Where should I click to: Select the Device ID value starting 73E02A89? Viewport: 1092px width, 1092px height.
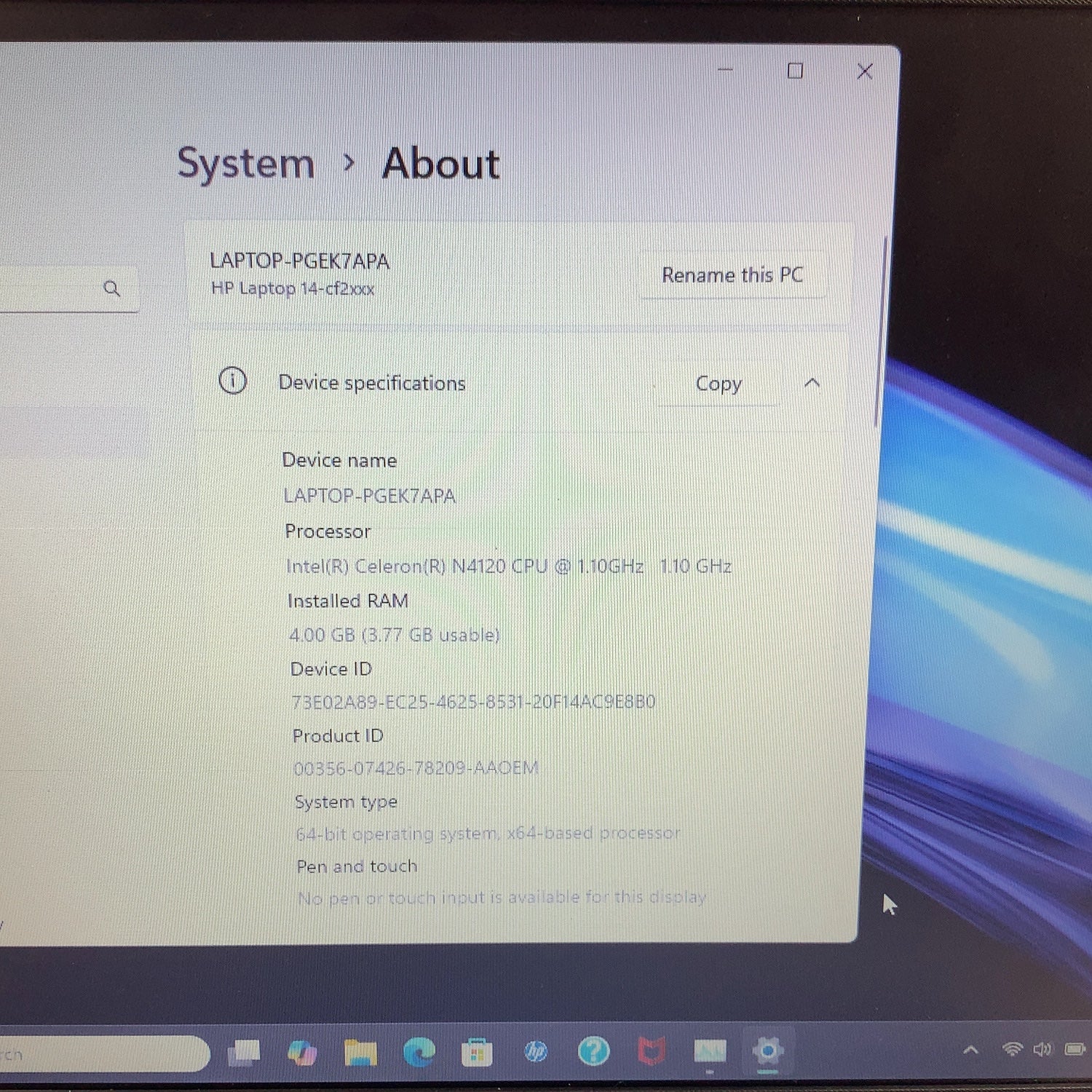point(474,702)
